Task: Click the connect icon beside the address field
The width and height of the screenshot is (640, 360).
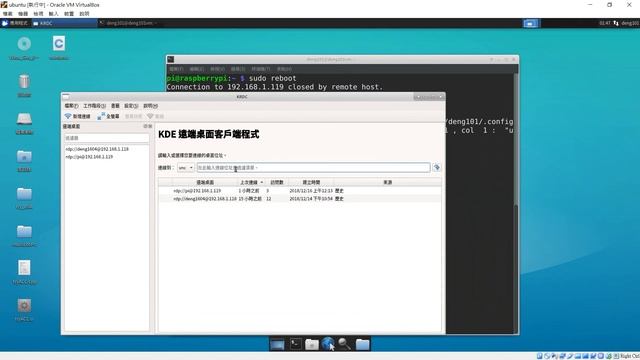Action: tap(436, 167)
